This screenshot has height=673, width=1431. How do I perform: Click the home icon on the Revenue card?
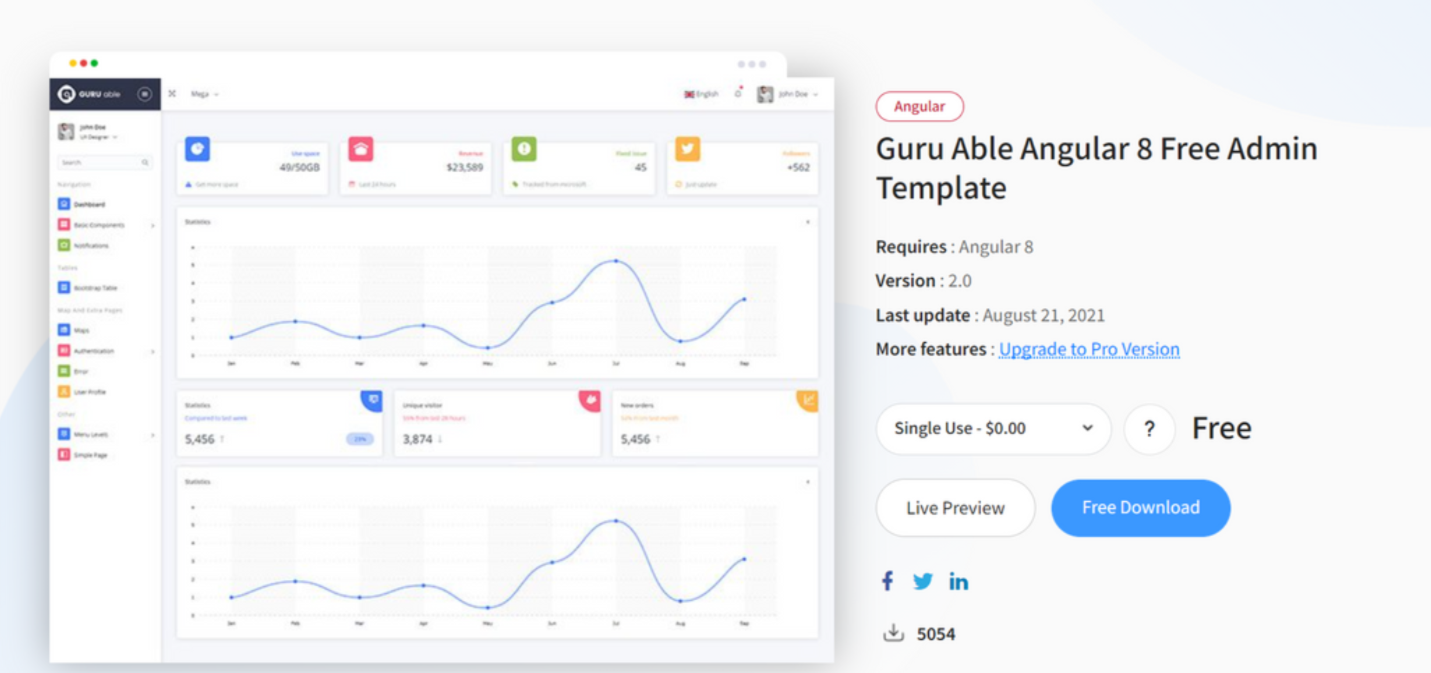coord(360,147)
